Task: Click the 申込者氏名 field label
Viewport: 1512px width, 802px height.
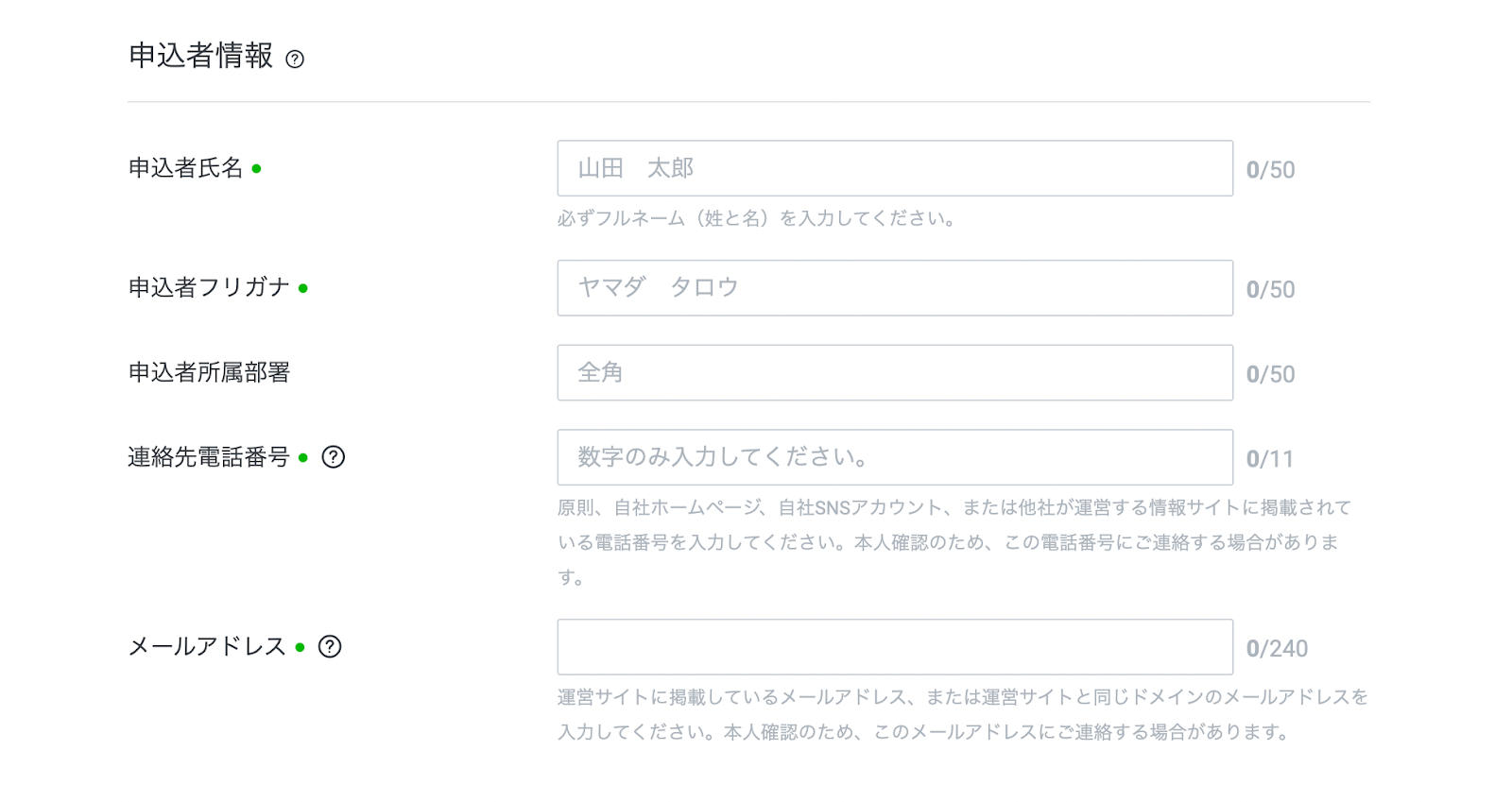Action: click(x=186, y=168)
